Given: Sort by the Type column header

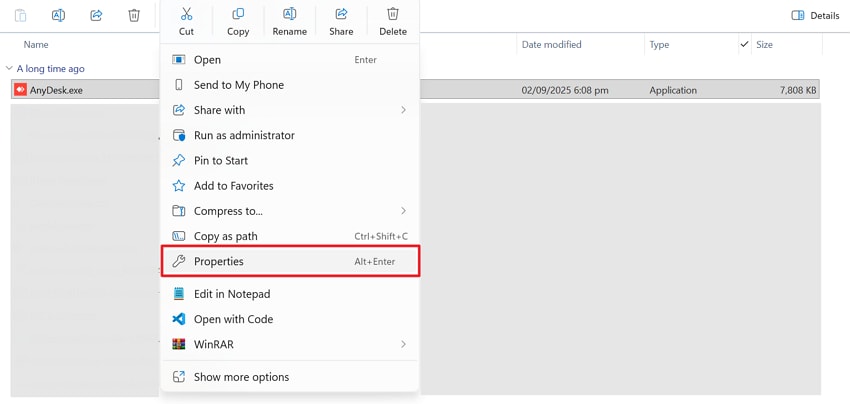Looking at the screenshot, I should tap(659, 44).
